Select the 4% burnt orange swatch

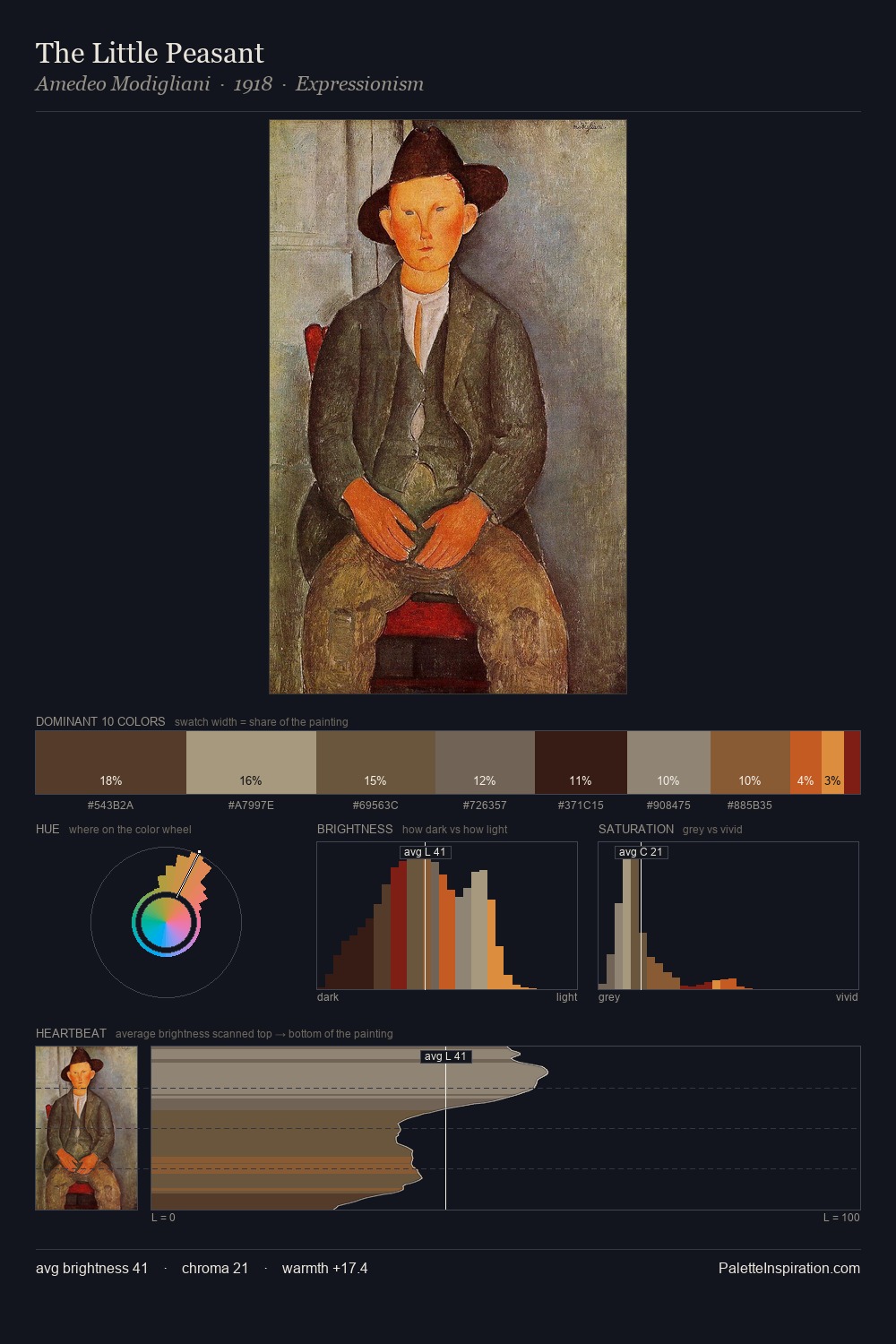[806, 762]
